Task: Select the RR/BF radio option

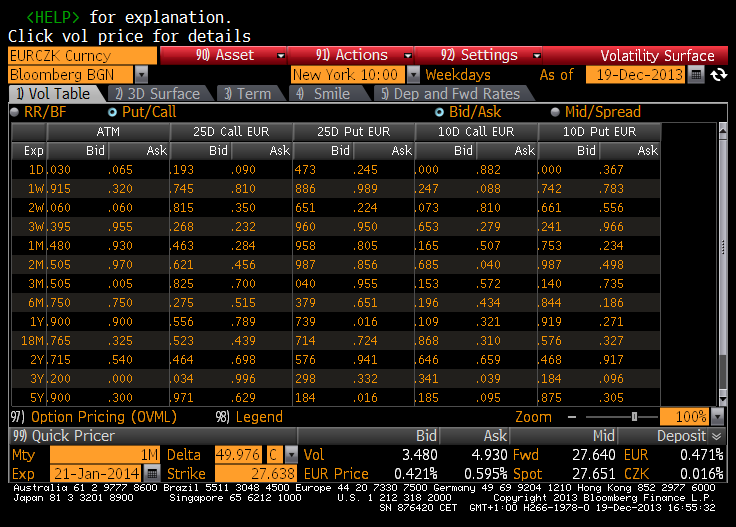Action: point(15,112)
